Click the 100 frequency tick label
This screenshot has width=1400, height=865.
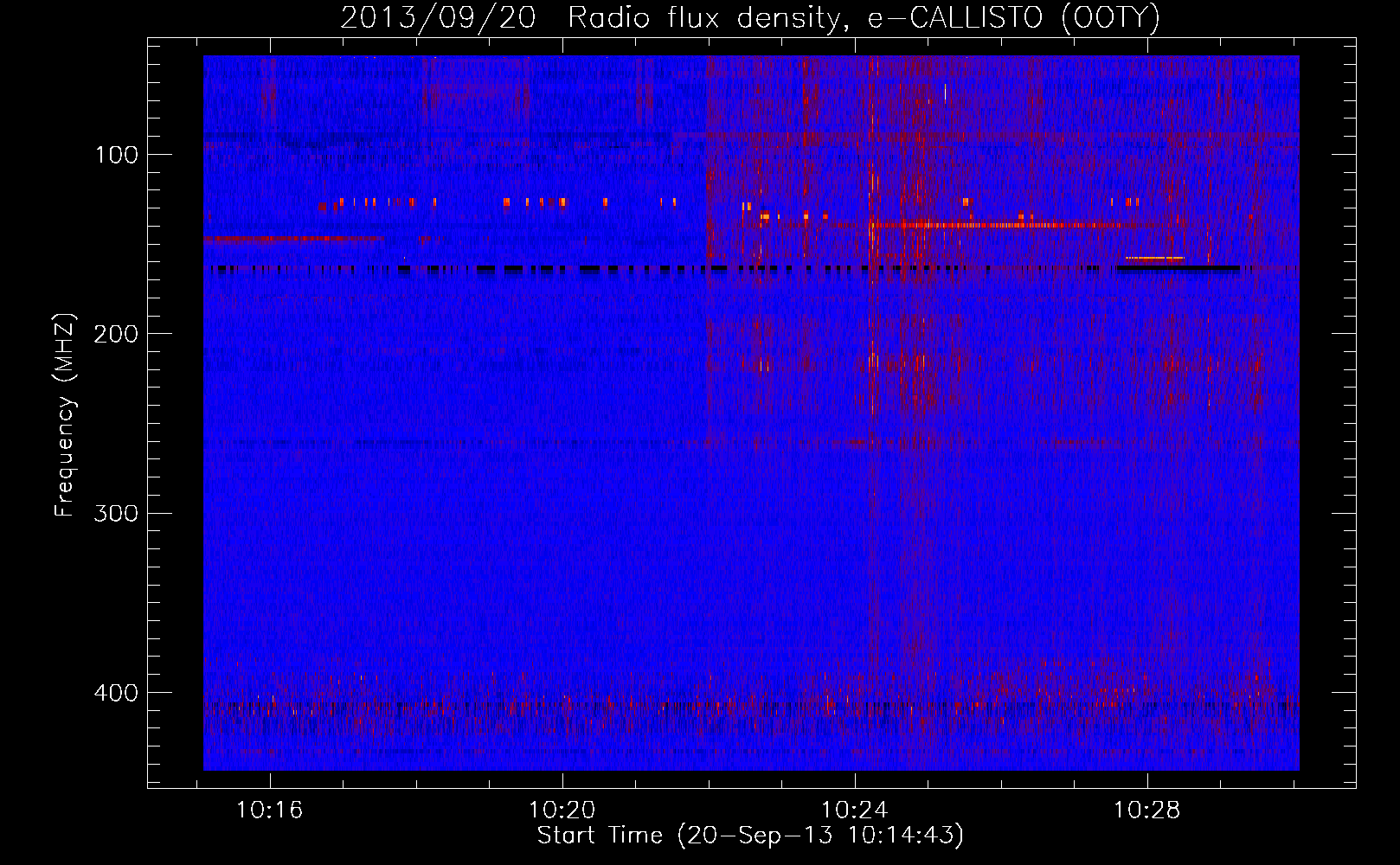(x=117, y=155)
